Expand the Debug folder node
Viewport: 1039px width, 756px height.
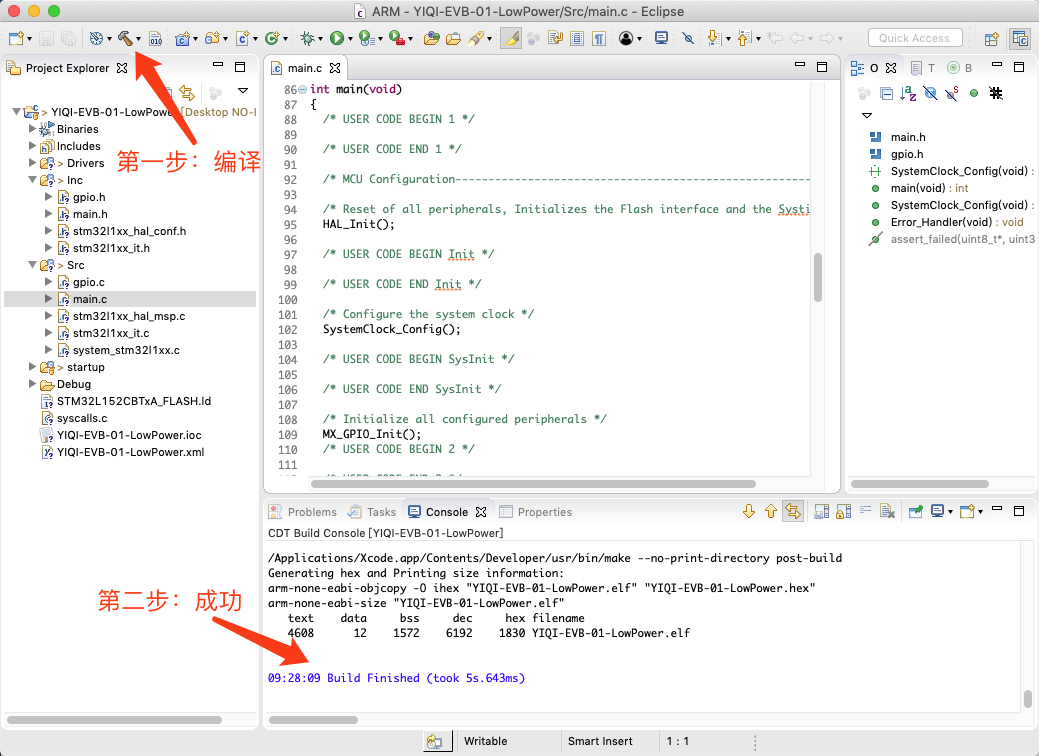32,384
